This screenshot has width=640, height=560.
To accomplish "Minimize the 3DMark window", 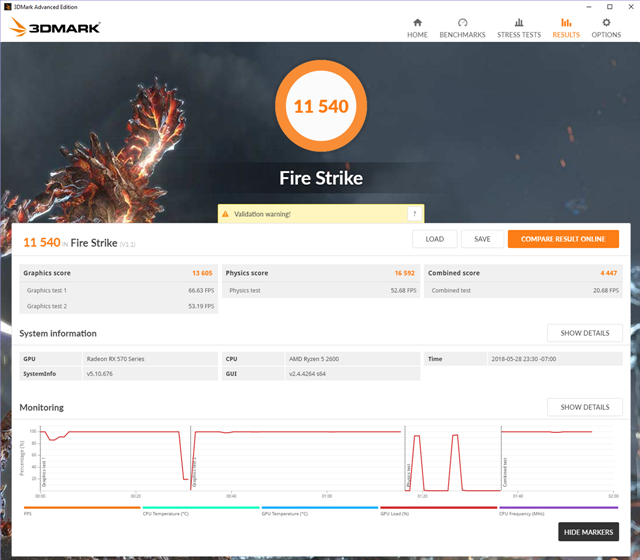I will click(x=589, y=7).
